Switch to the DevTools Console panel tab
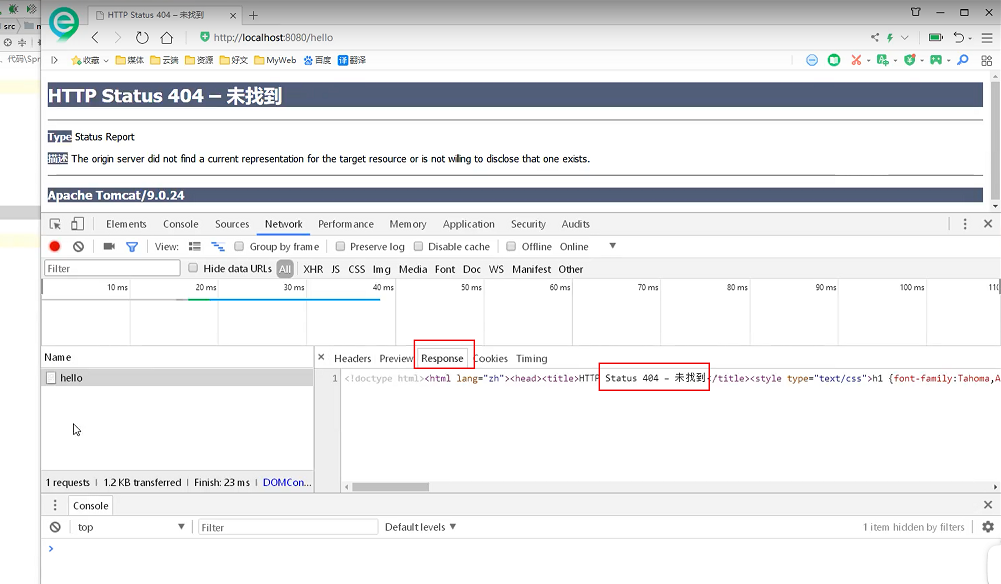Image resolution: width=1001 pixels, height=584 pixels. 181,224
